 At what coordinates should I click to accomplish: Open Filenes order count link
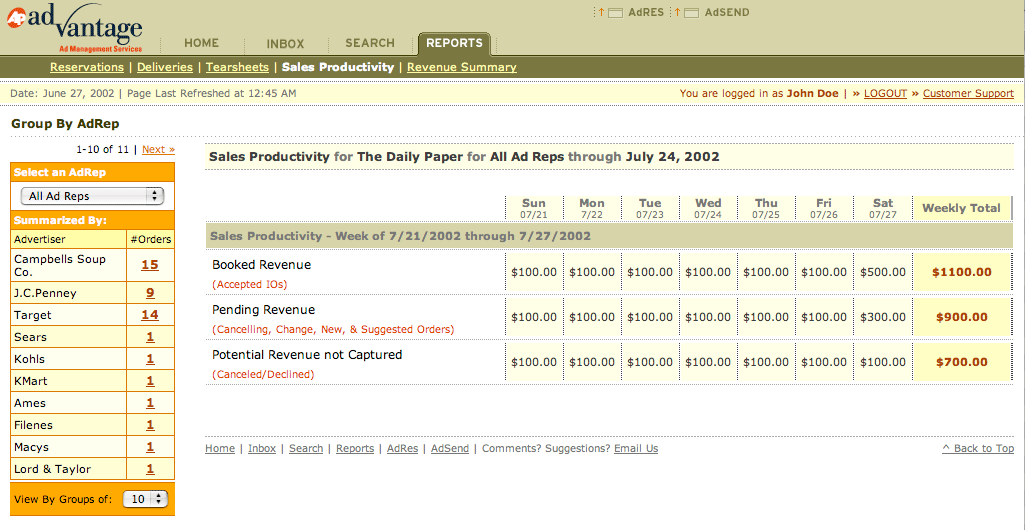[150, 425]
